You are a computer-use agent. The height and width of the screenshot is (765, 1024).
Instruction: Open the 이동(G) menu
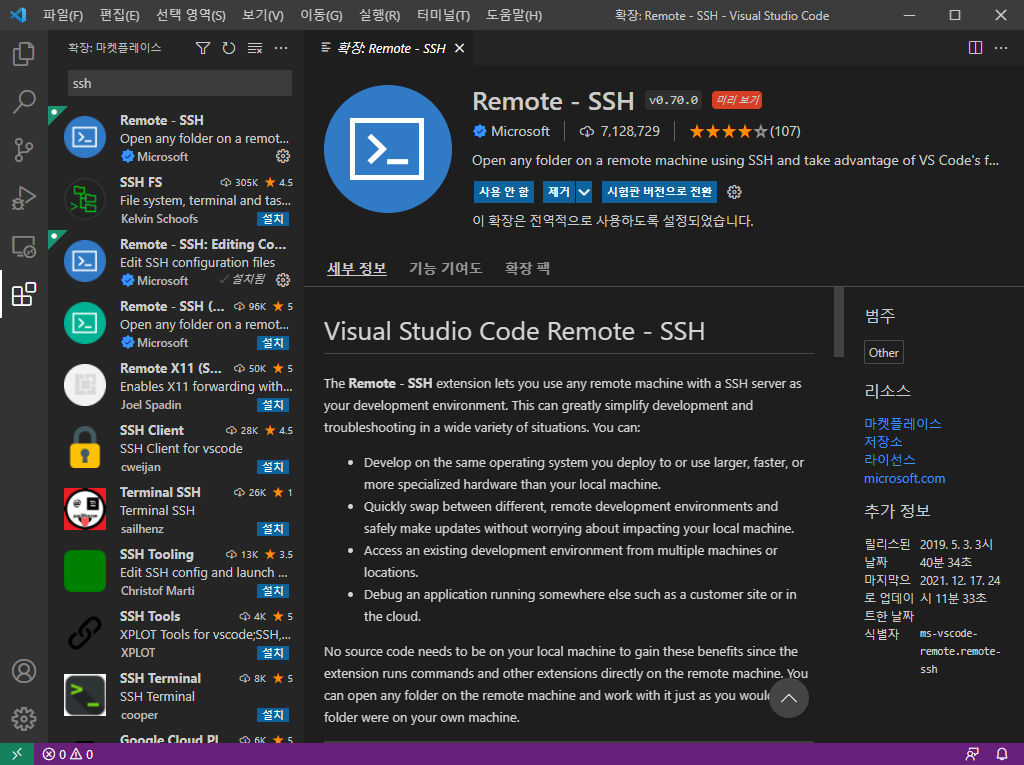point(321,15)
